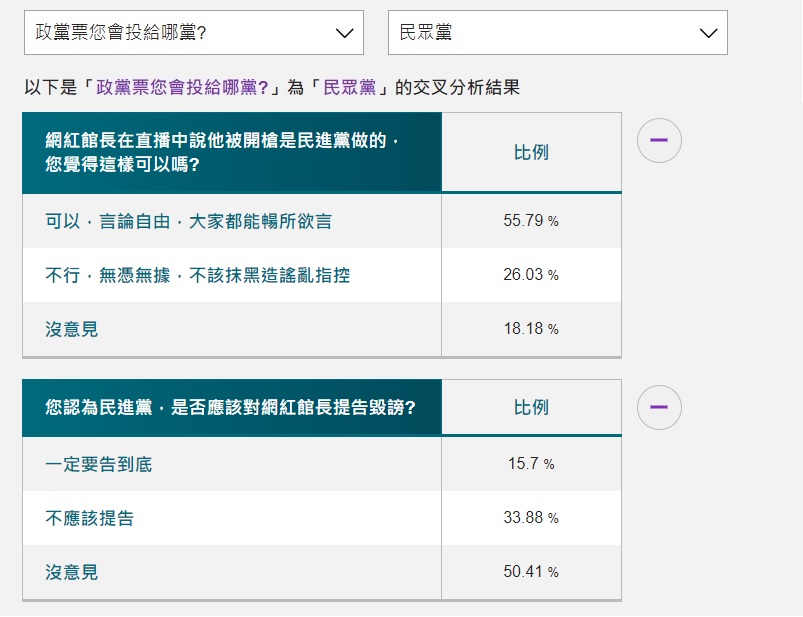Click the 26.03 % value

coord(531,274)
